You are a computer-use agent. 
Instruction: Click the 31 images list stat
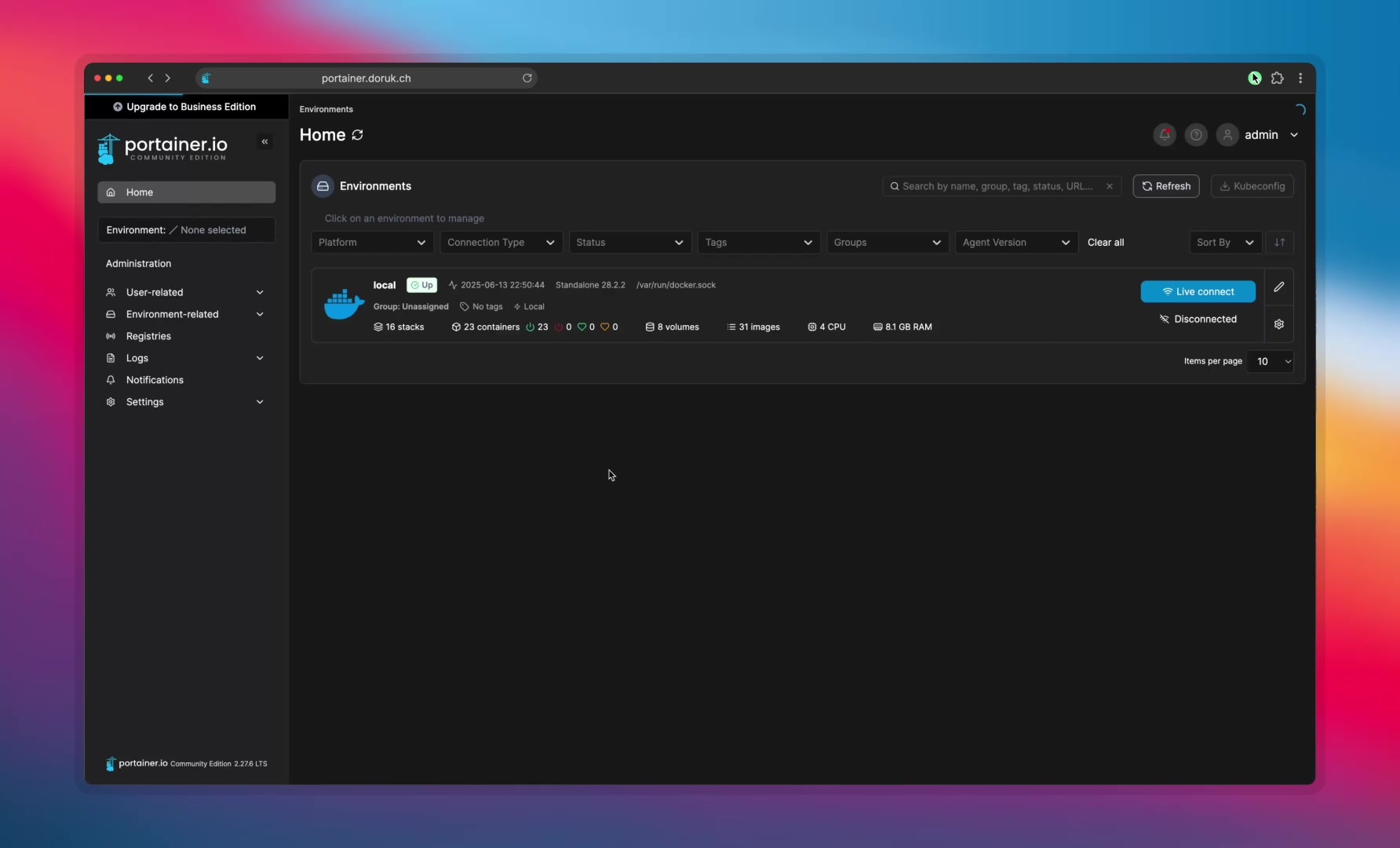click(x=753, y=327)
